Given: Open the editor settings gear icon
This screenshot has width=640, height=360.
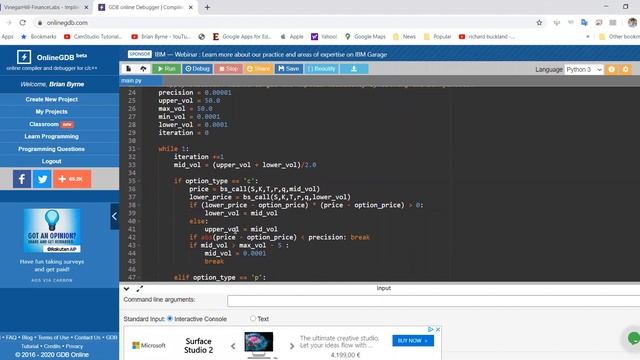Looking at the screenshot, I should (x=625, y=69).
